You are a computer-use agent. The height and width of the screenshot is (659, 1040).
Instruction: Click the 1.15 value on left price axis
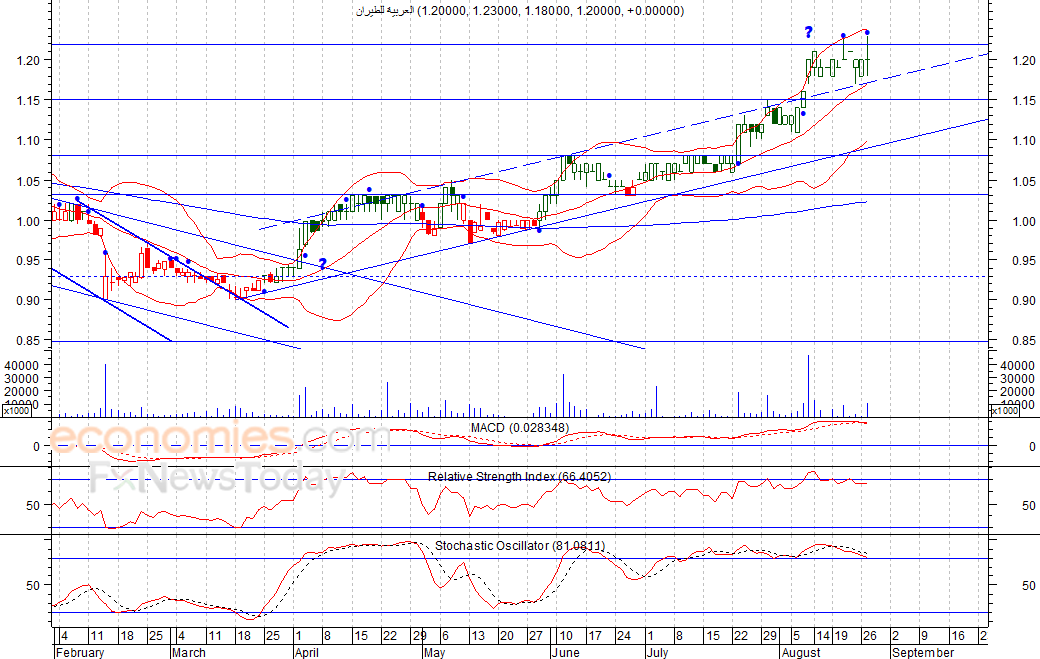coord(28,101)
